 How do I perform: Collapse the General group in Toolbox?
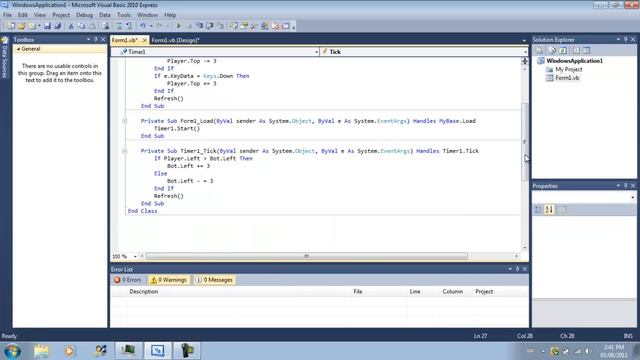[x=18, y=49]
